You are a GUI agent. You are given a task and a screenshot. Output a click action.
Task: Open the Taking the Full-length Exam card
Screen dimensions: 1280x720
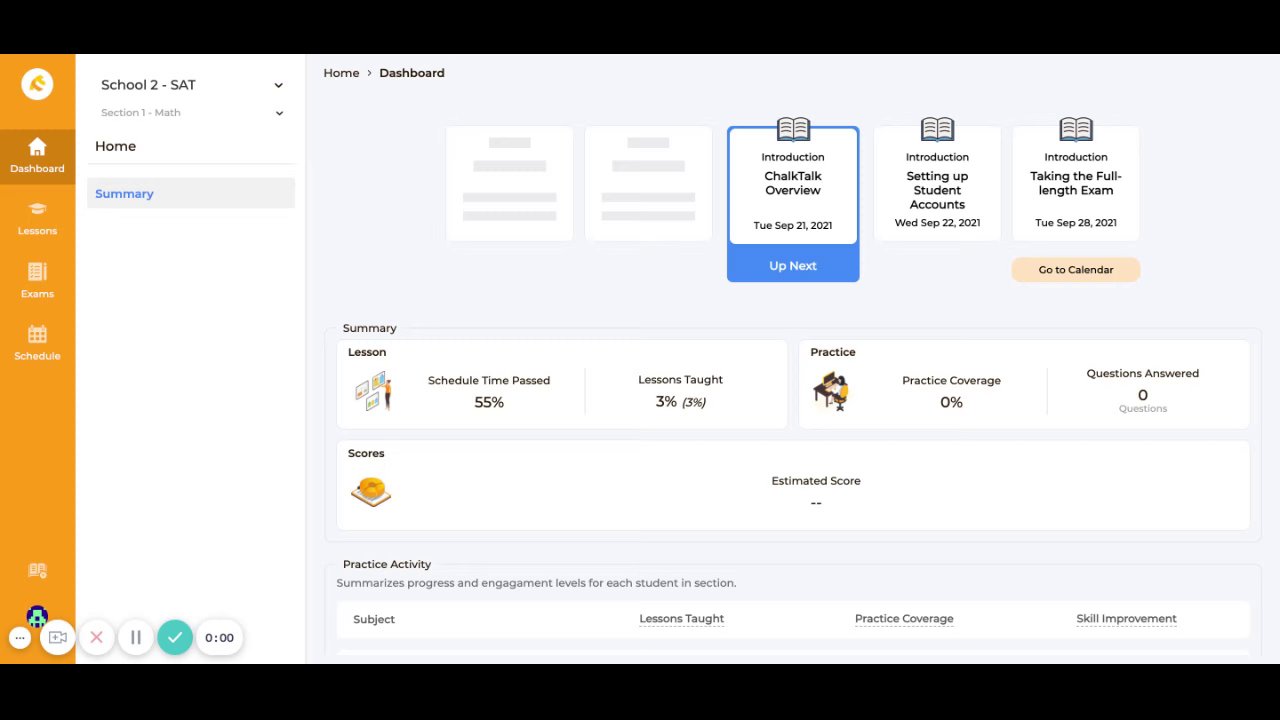click(1076, 184)
